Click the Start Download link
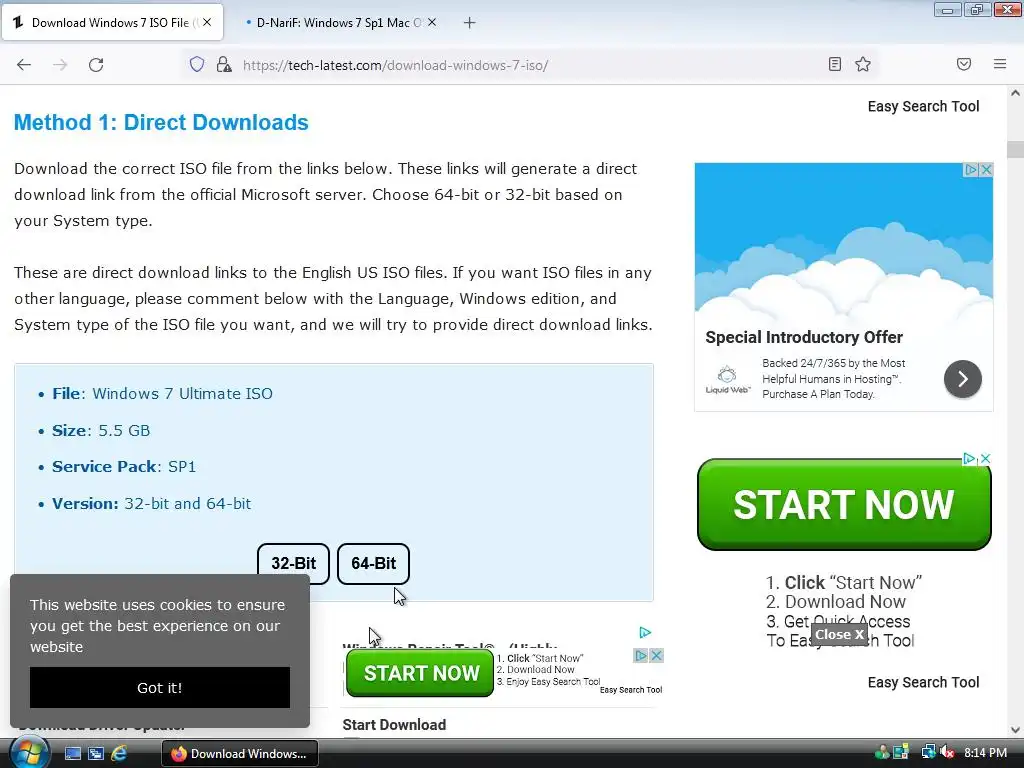Screen dimensions: 1024x768 (x=394, y=725)
